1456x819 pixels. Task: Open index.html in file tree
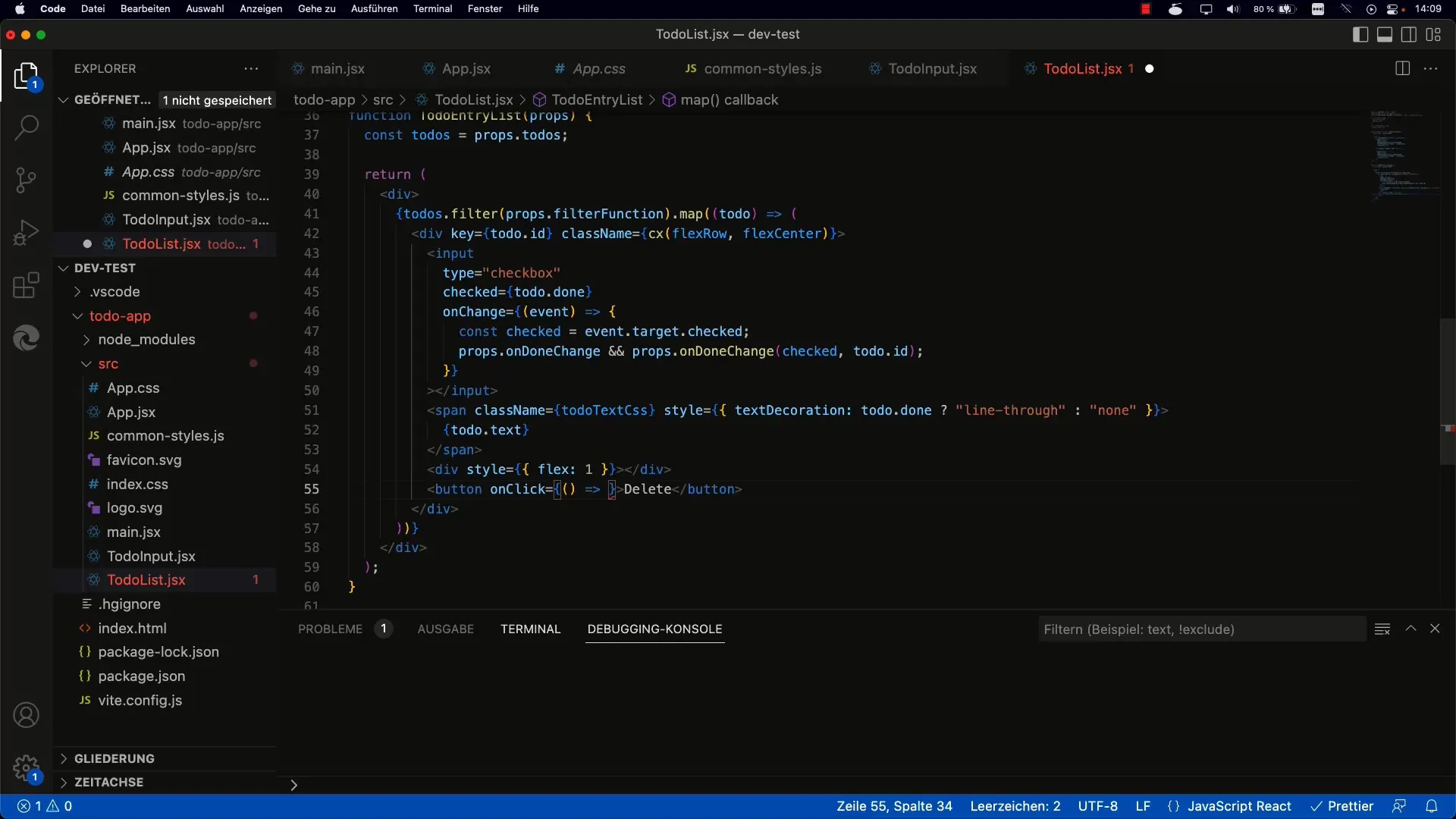pos(132,628)
